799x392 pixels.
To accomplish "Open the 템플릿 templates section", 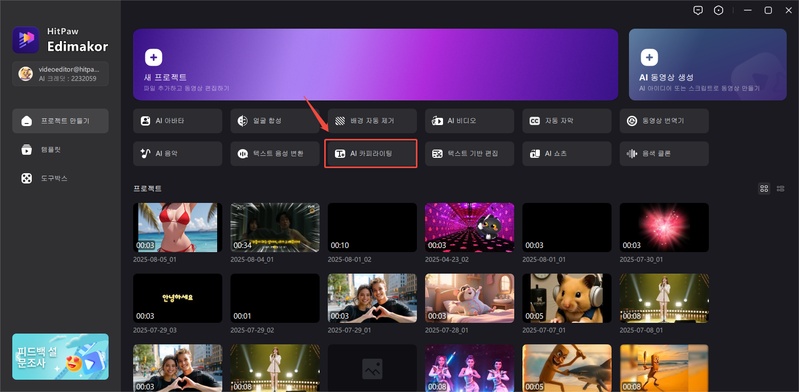I will 60,149.
